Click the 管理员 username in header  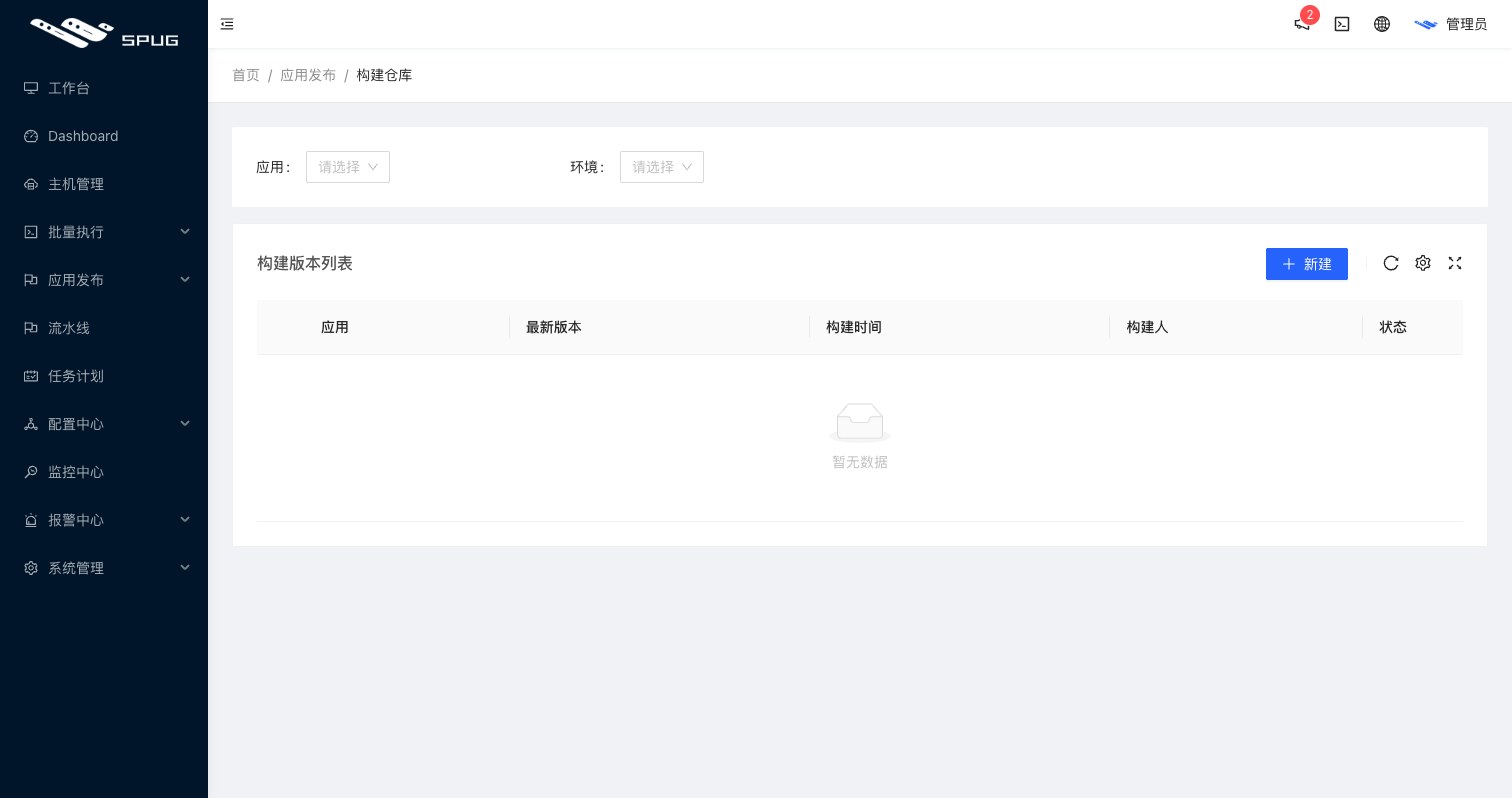pyautogui.click(x=1466, y=24)
